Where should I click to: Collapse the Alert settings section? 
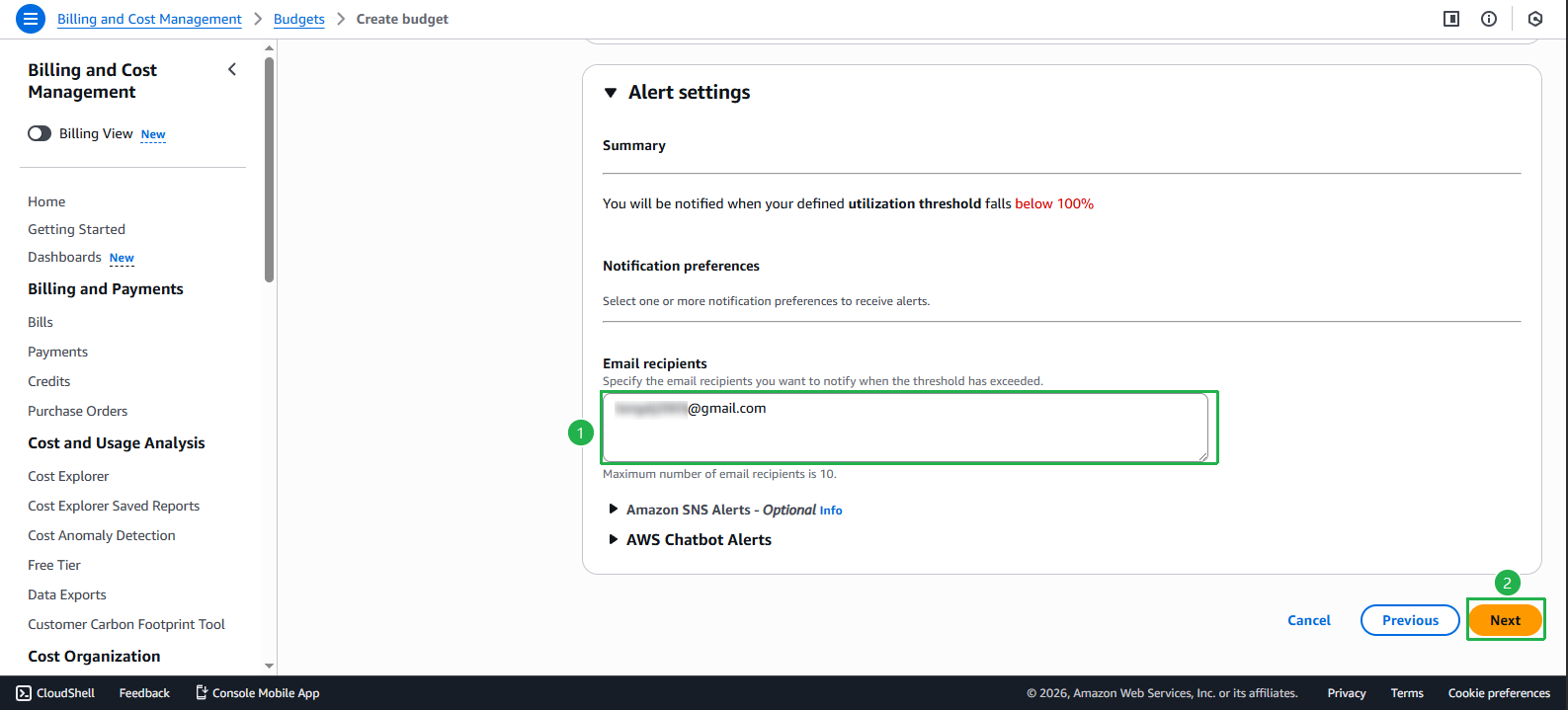coord(611,92)
